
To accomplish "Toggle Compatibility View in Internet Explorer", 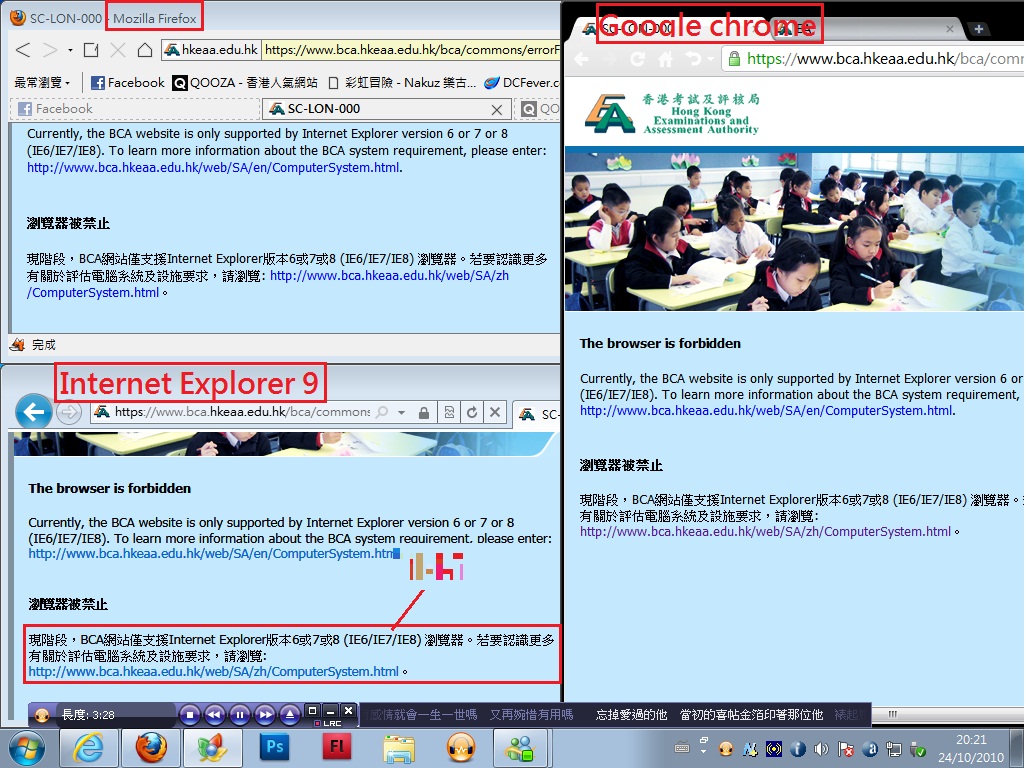I will (449, 412).
